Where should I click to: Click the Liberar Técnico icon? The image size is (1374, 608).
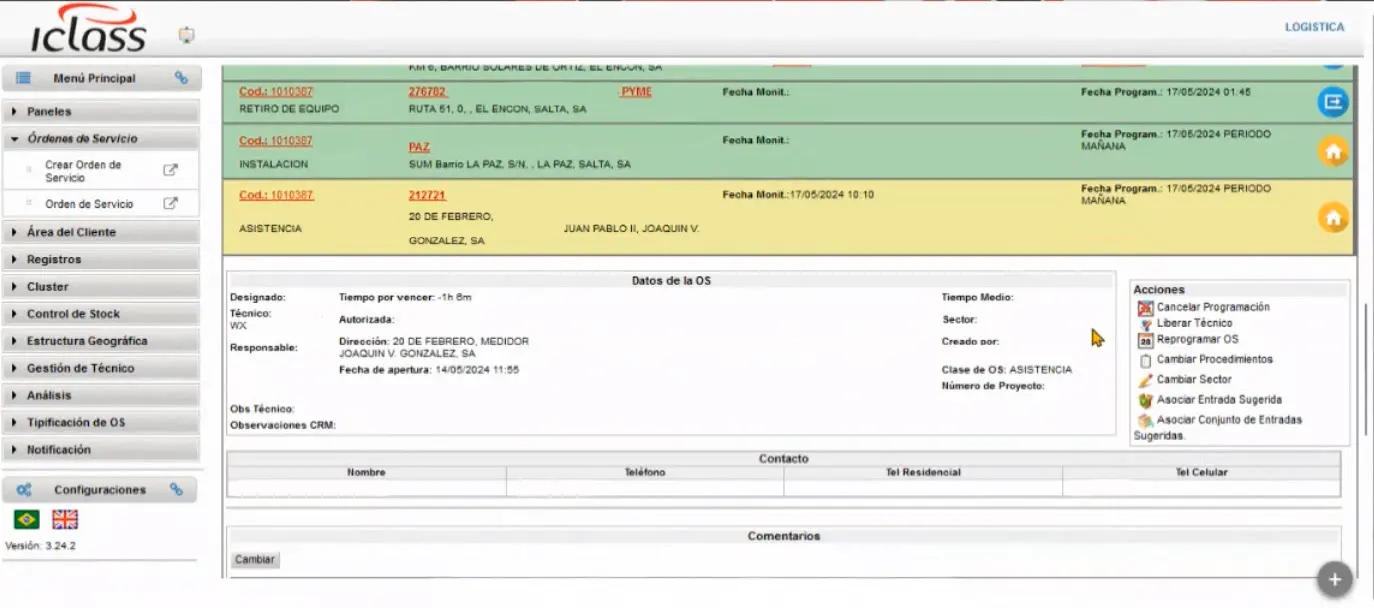click(x=1146, y=324)
